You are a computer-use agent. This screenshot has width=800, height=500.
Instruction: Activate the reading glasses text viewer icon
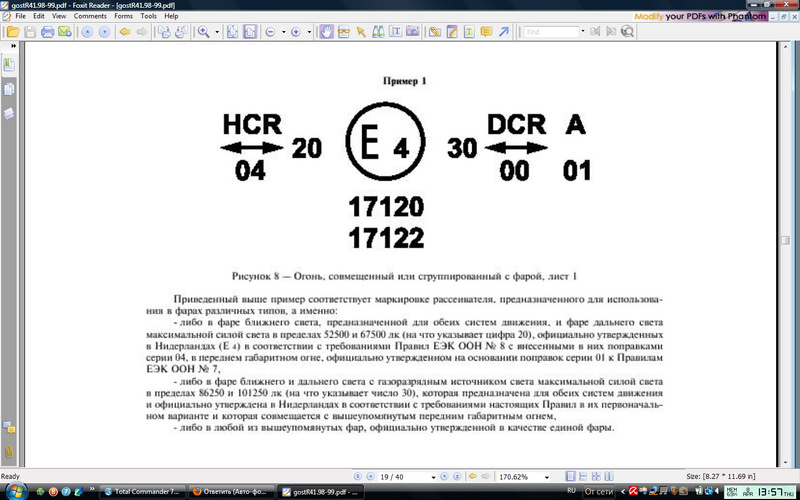[344, 32]
